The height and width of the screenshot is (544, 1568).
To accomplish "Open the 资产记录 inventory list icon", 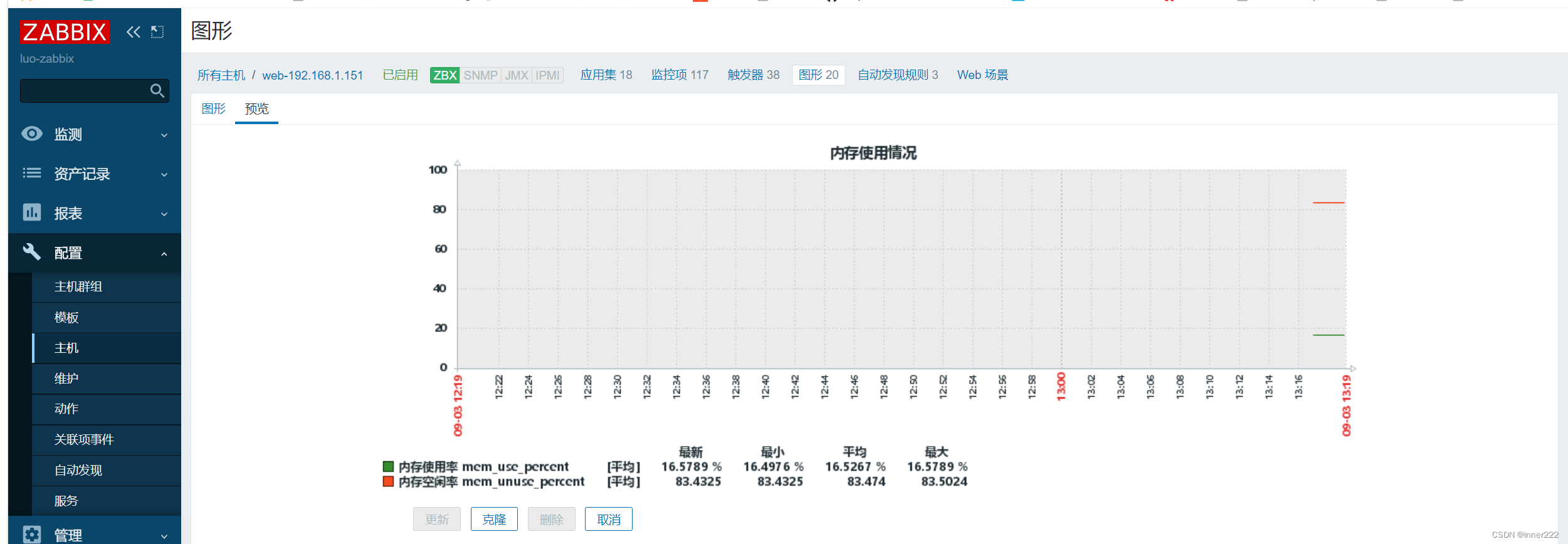I will (x=32, y=173).
